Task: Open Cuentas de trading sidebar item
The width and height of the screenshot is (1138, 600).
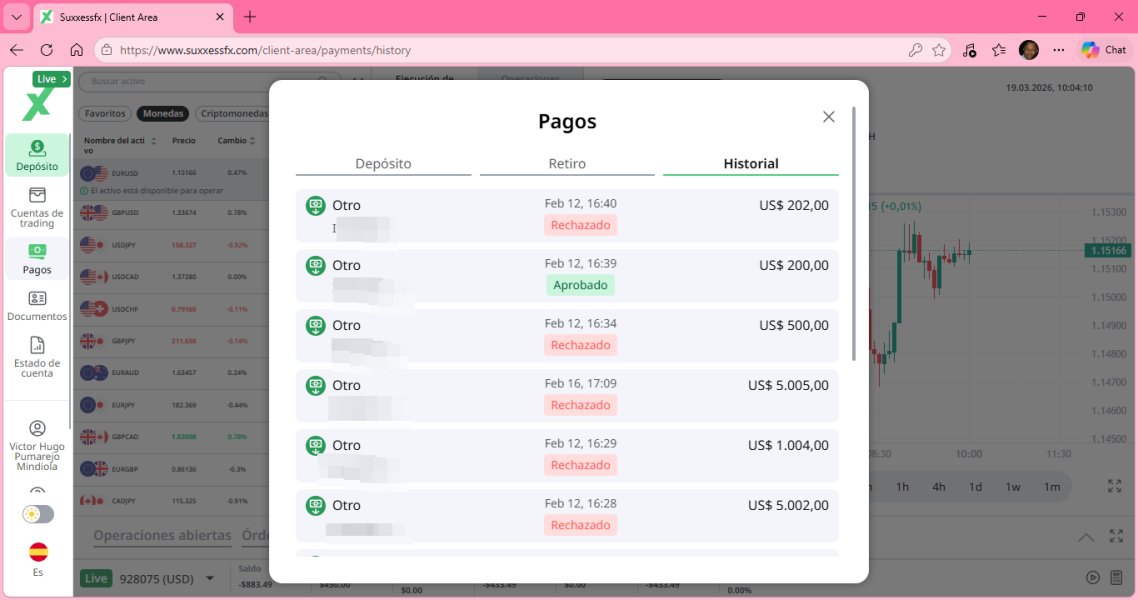Action: pyautogui.click(x=37, y=207)
